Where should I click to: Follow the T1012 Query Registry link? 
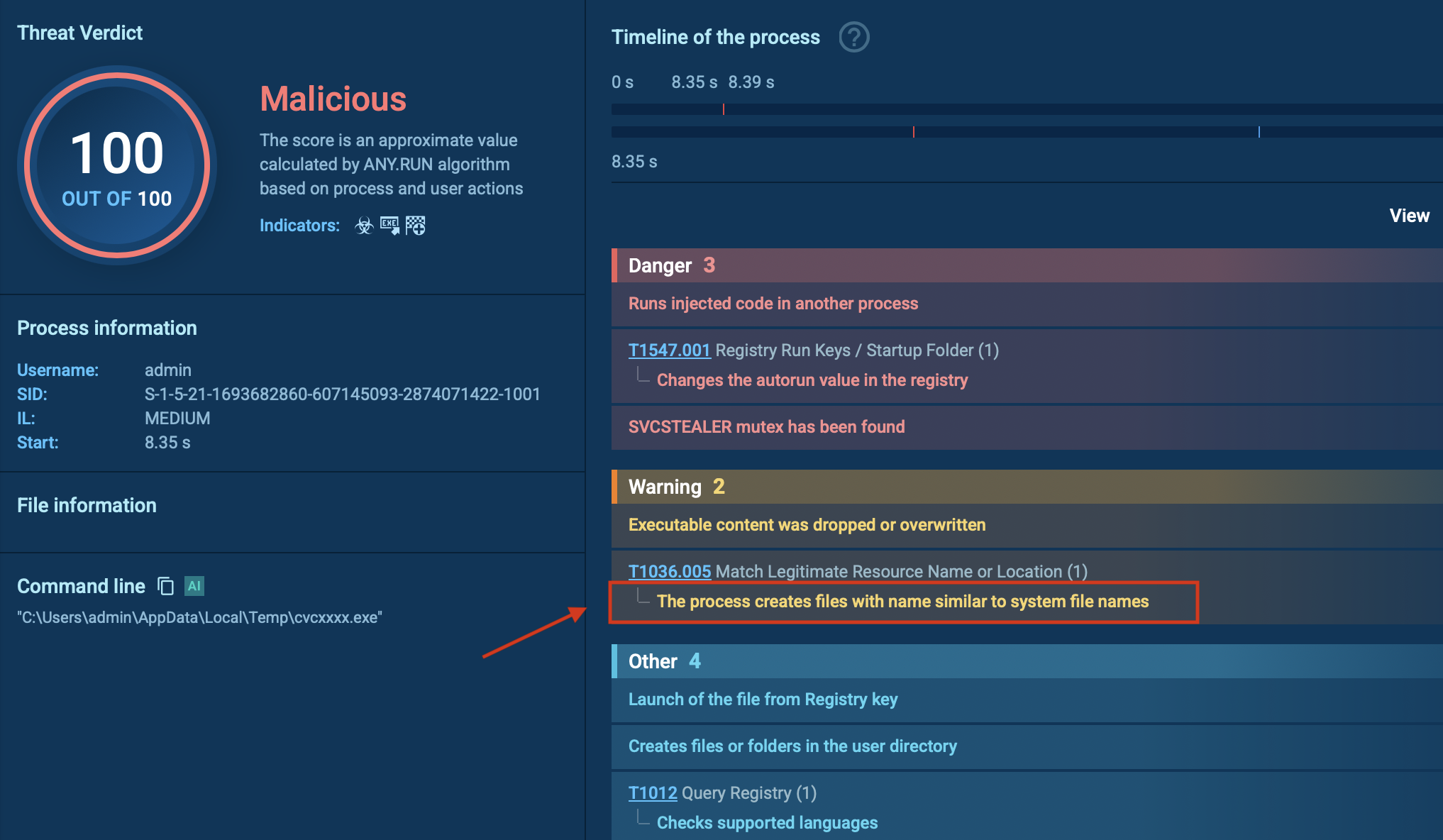point(653,792)
